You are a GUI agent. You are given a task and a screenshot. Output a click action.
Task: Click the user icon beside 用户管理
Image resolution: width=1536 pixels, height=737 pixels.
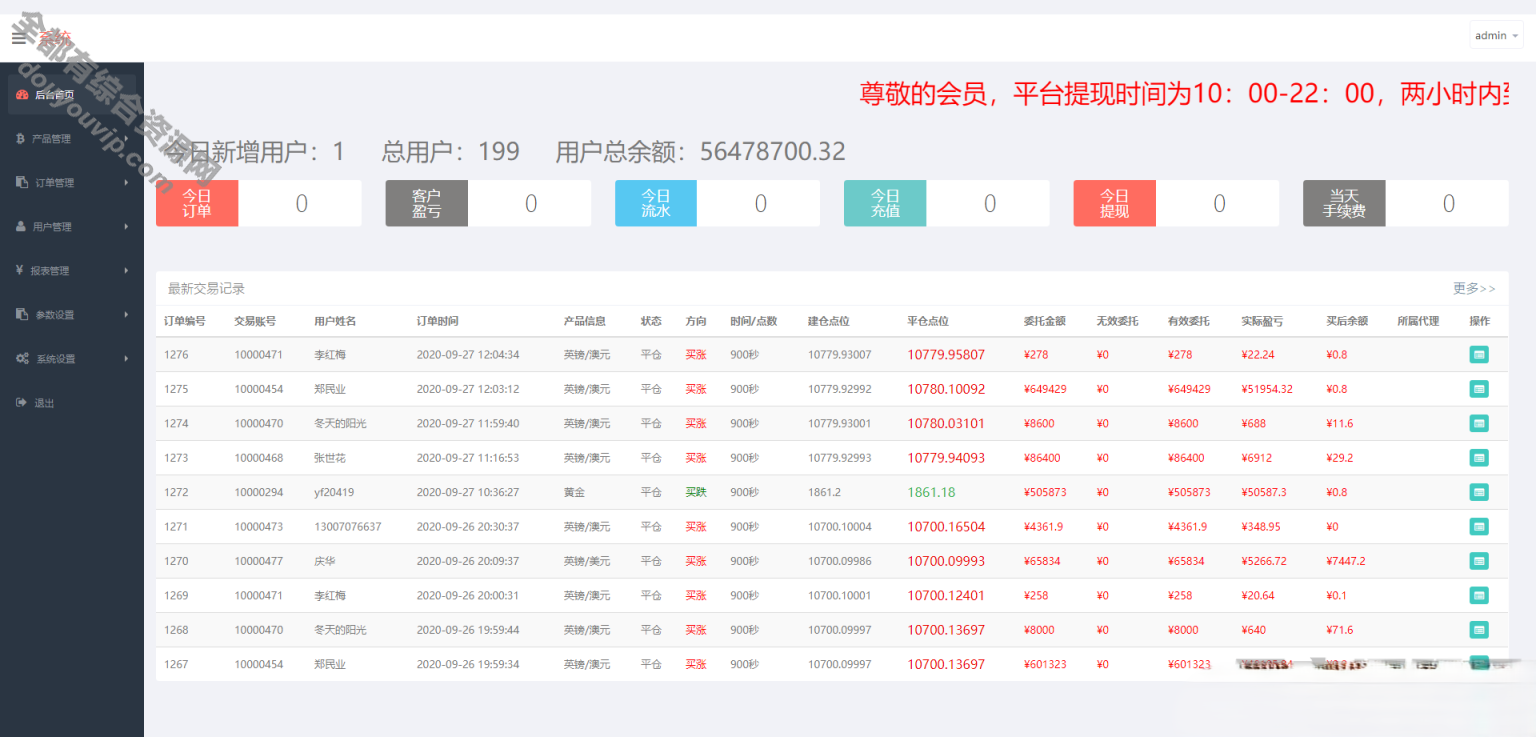21,226
